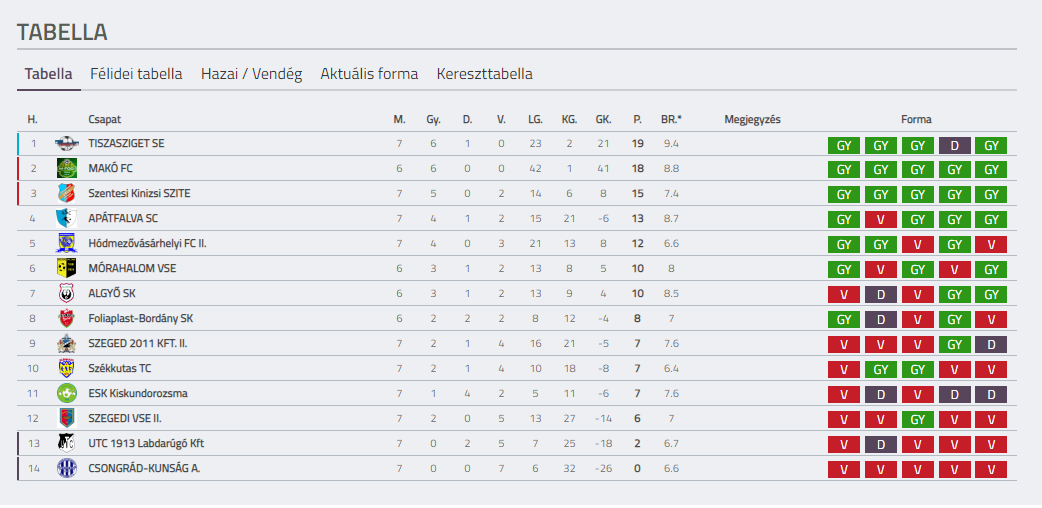Open the Kereszttabella tab
The height and width of the screenshot is (508, 1042).
[484, 74]
